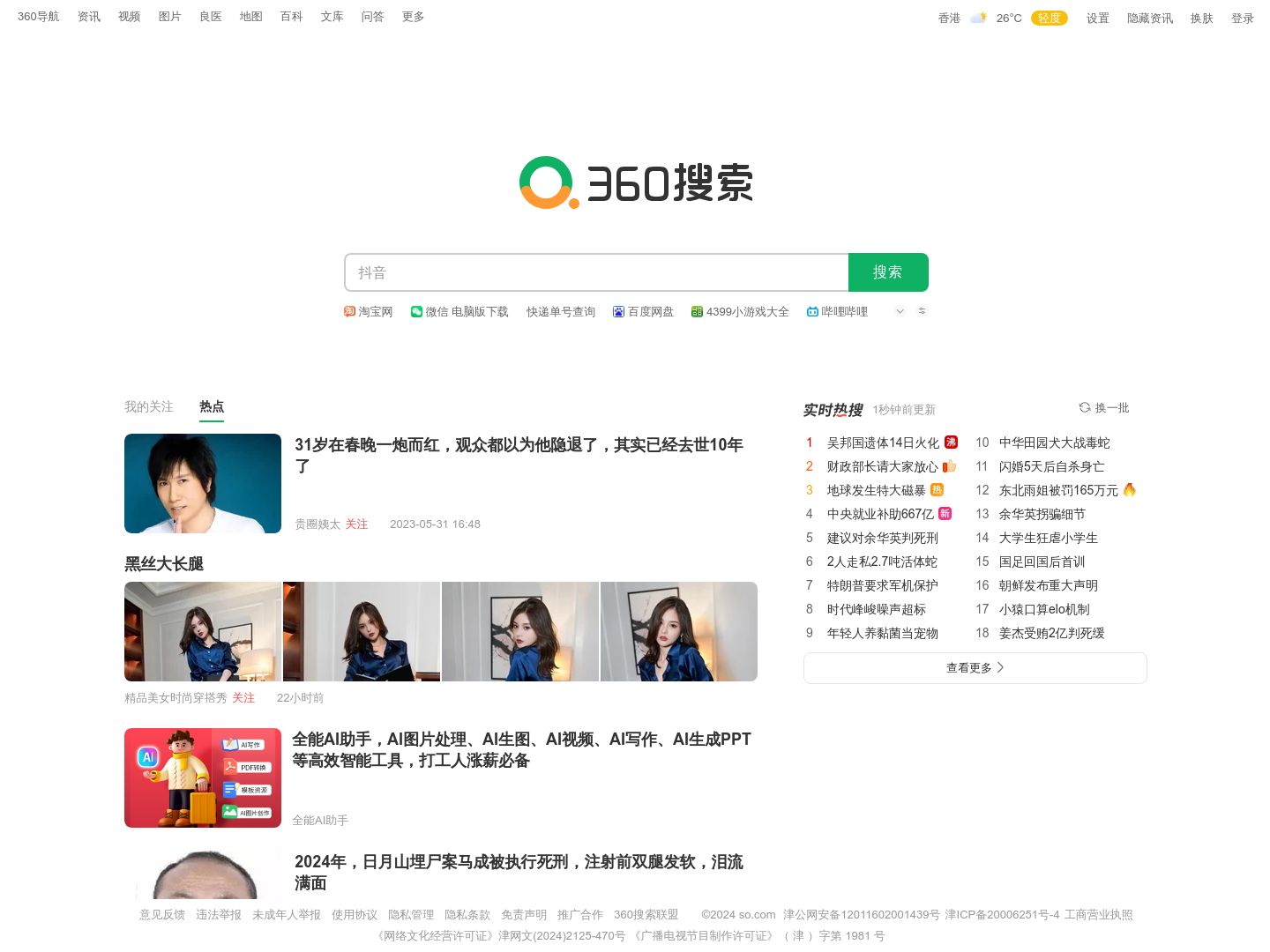The image size is (1270, 952).
Task: Open hot search 朝鲜发布重大声明
Action: pyautogui.click(x=1049, y=585)
